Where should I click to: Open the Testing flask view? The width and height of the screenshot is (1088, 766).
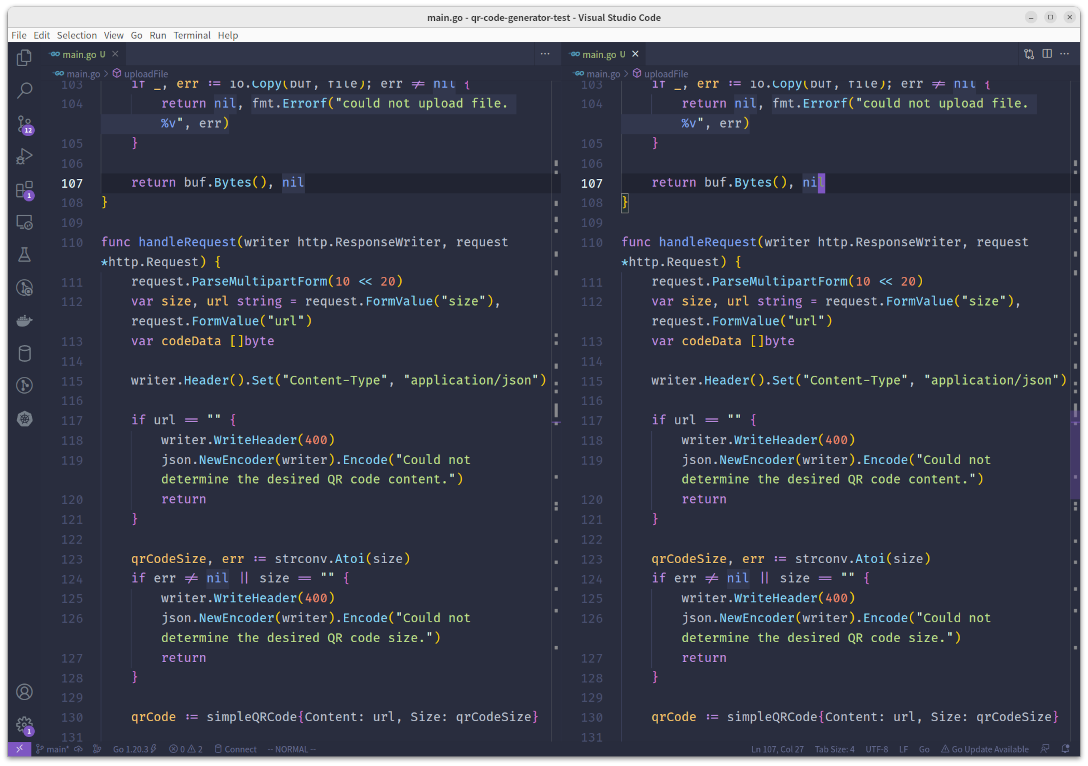(24, 255)
